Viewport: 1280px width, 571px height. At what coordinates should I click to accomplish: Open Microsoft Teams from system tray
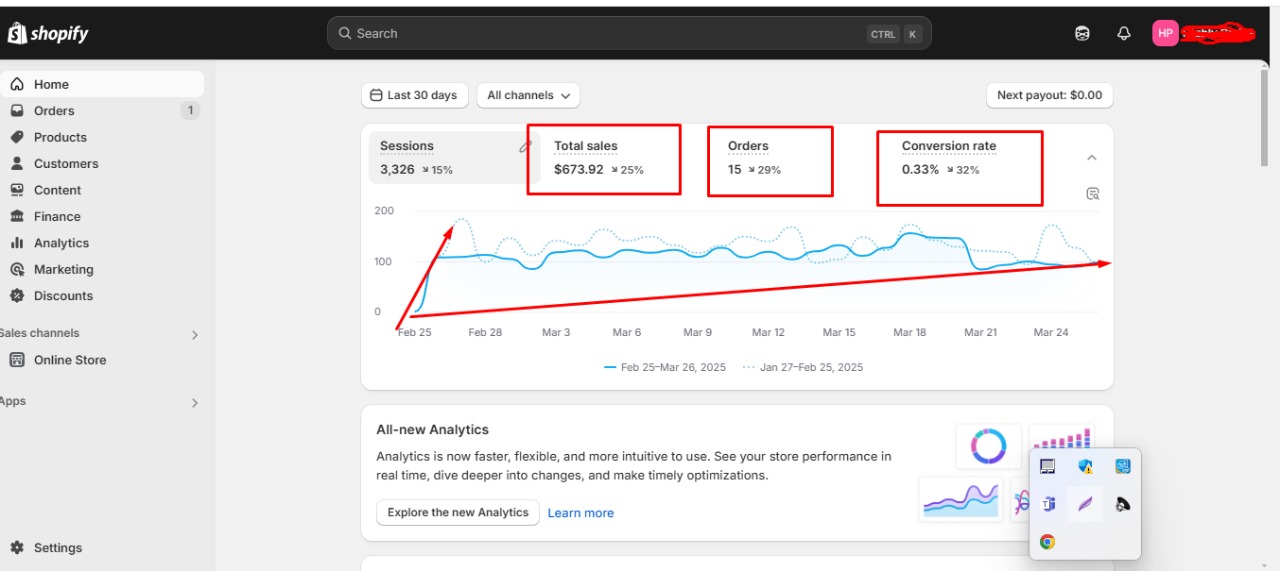pos(1048,504)
